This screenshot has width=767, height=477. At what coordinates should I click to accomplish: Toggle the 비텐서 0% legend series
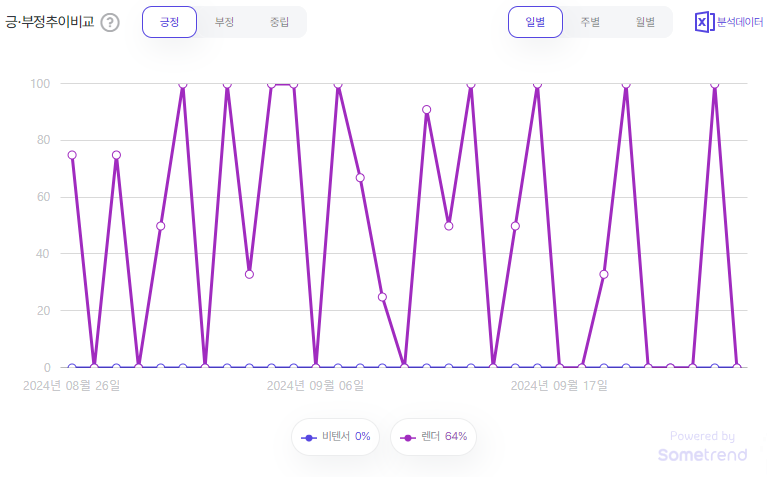click(336, 437)
